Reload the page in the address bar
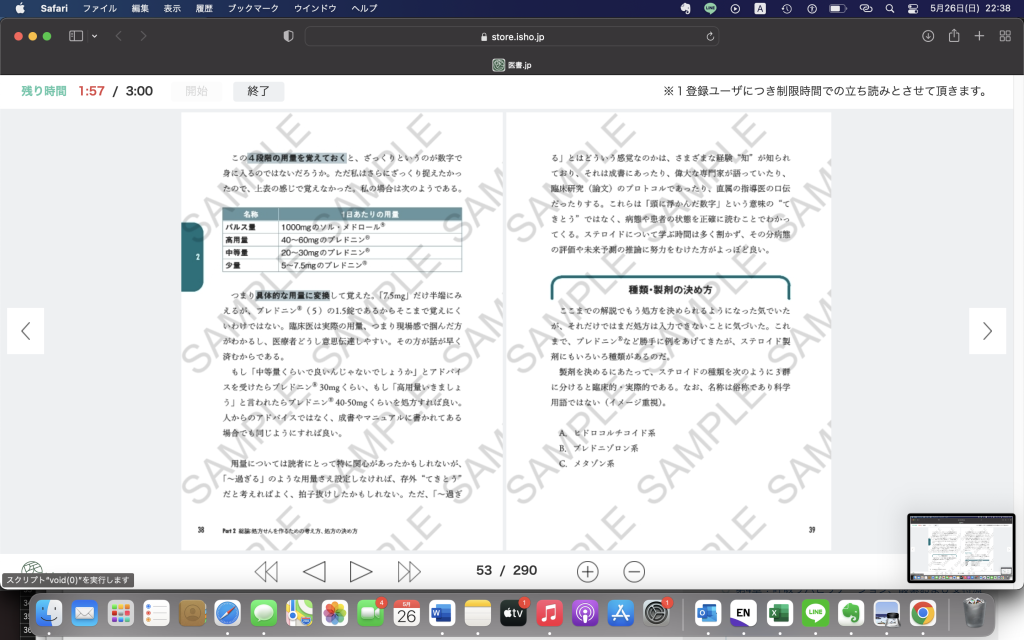This screenshot has height=640, width=1024. click(x=710, y=36)
